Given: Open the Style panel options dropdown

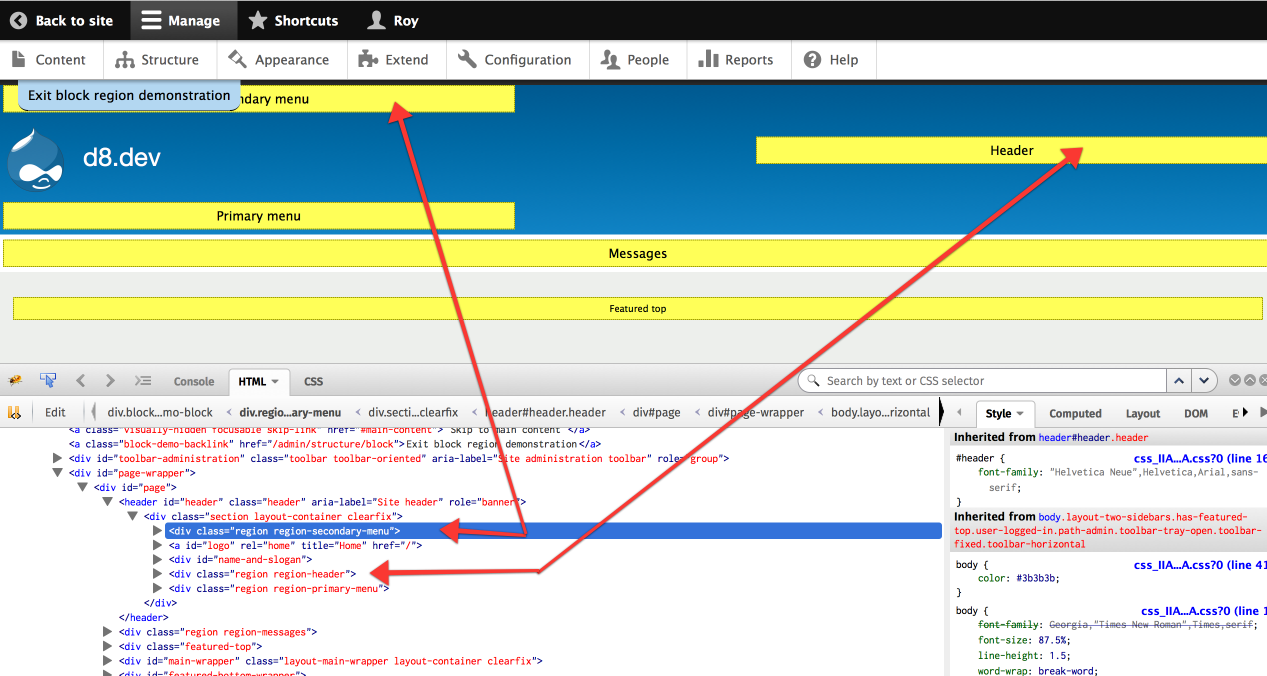Looking at the screenshot, I should click(x=1020, y=414).
